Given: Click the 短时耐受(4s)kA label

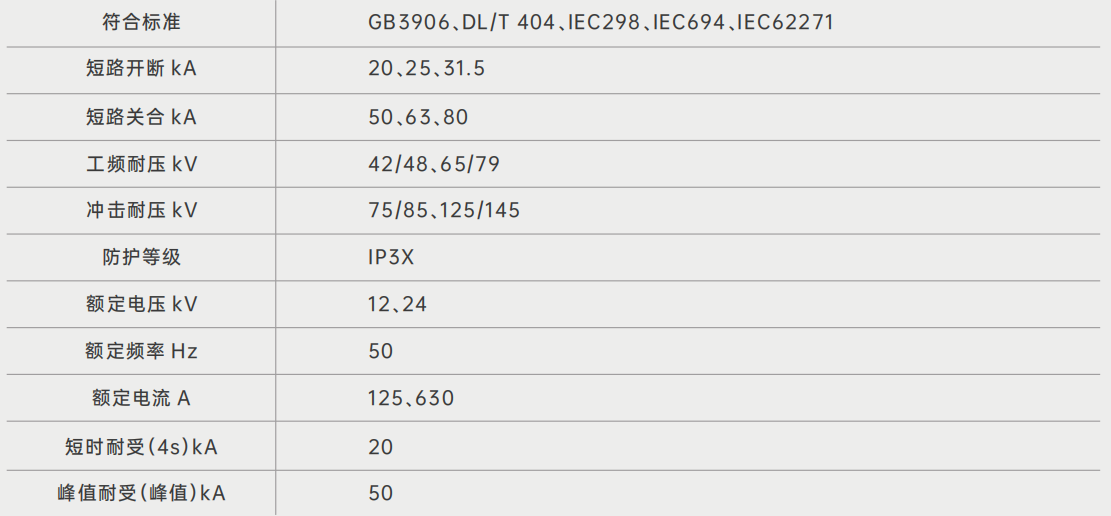Looking at the screenshot, I should (x=141, y=446).
